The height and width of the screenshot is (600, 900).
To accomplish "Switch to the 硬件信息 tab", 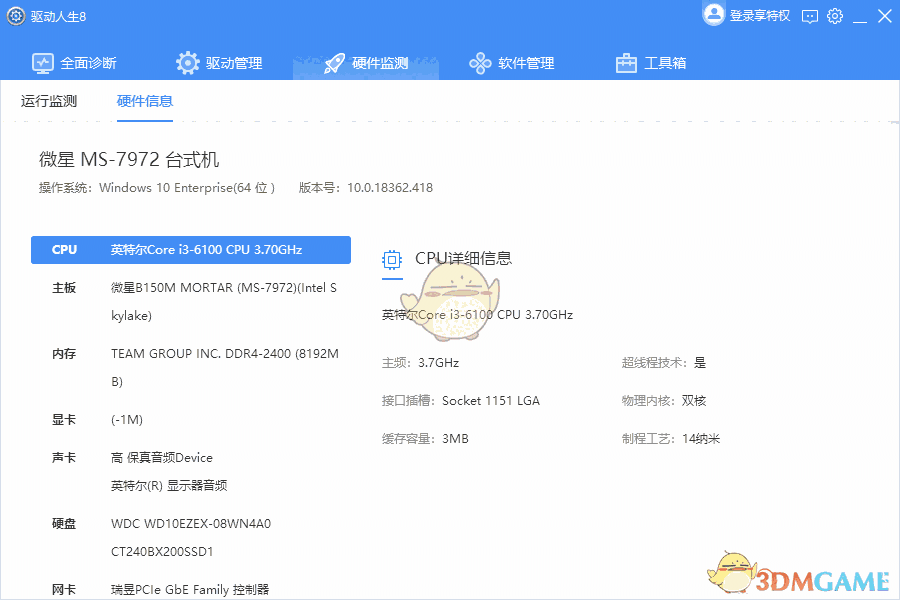I will 144,100.
